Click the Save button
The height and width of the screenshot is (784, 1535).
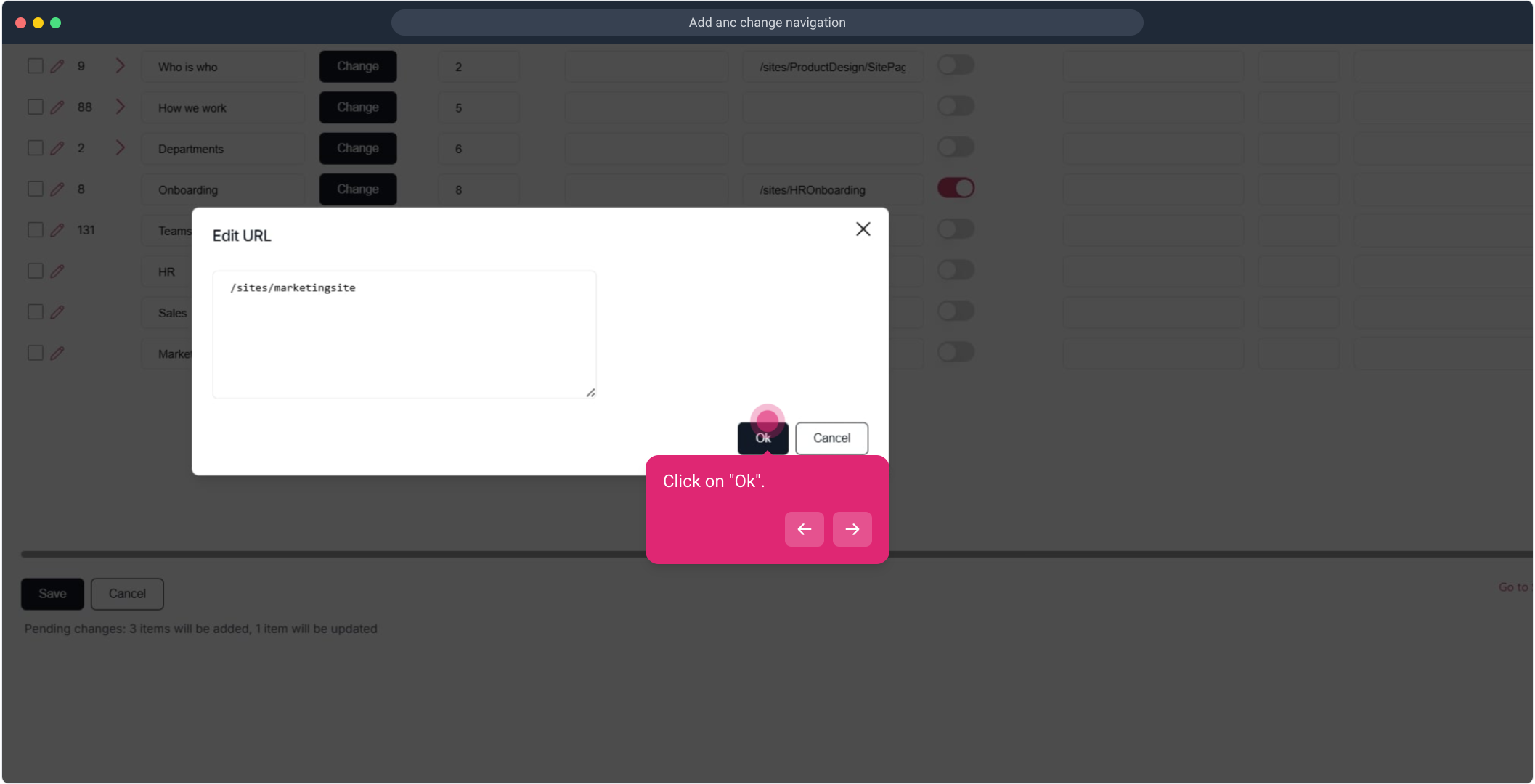pyautogui.click(x=52, y=594)
